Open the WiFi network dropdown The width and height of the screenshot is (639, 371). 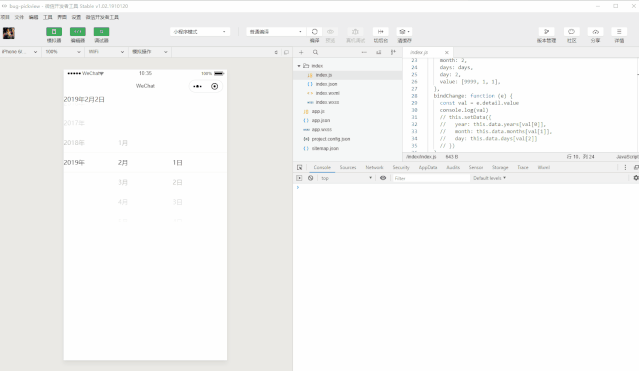(106, 52)
